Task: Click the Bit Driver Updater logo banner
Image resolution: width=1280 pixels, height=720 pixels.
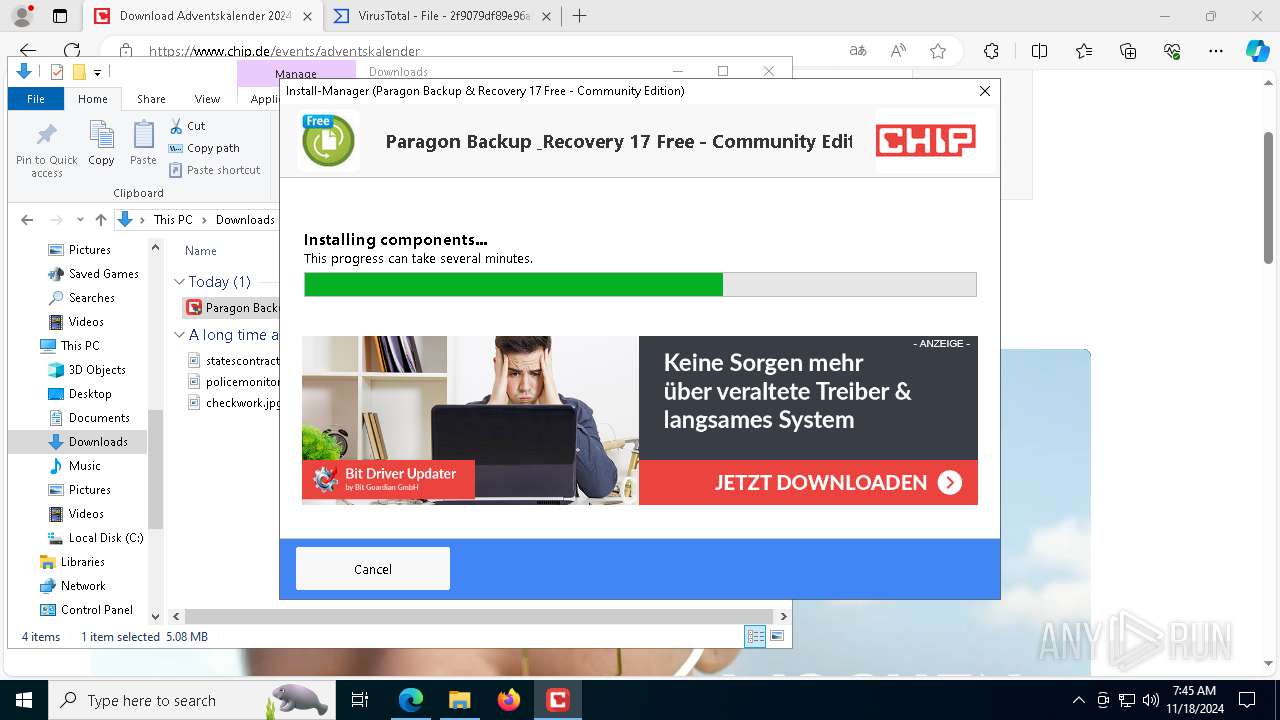Action: tap(388, 479)
